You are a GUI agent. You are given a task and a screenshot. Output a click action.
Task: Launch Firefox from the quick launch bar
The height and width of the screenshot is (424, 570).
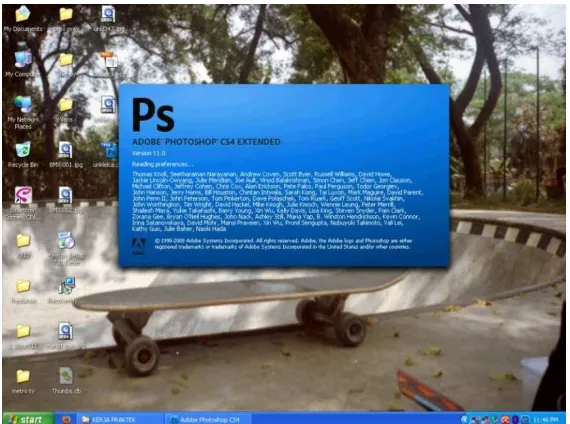[x=66, y=419]
